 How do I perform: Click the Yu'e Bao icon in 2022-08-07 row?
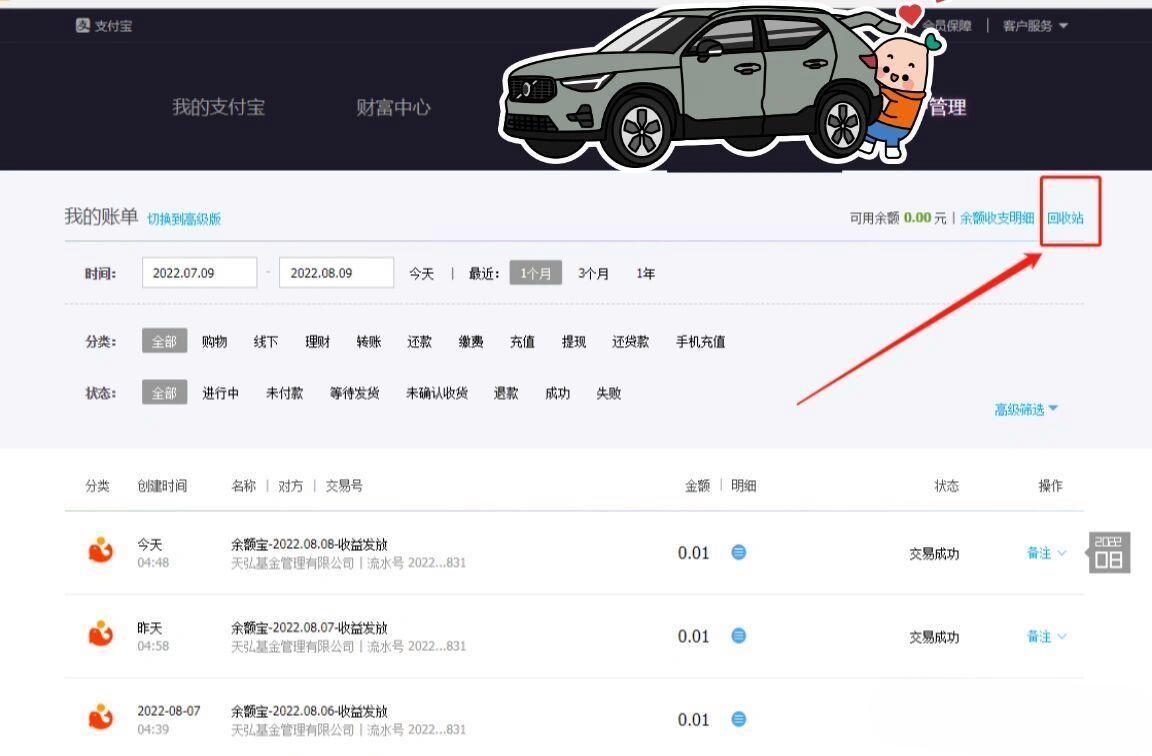click(x=101, y=717)
